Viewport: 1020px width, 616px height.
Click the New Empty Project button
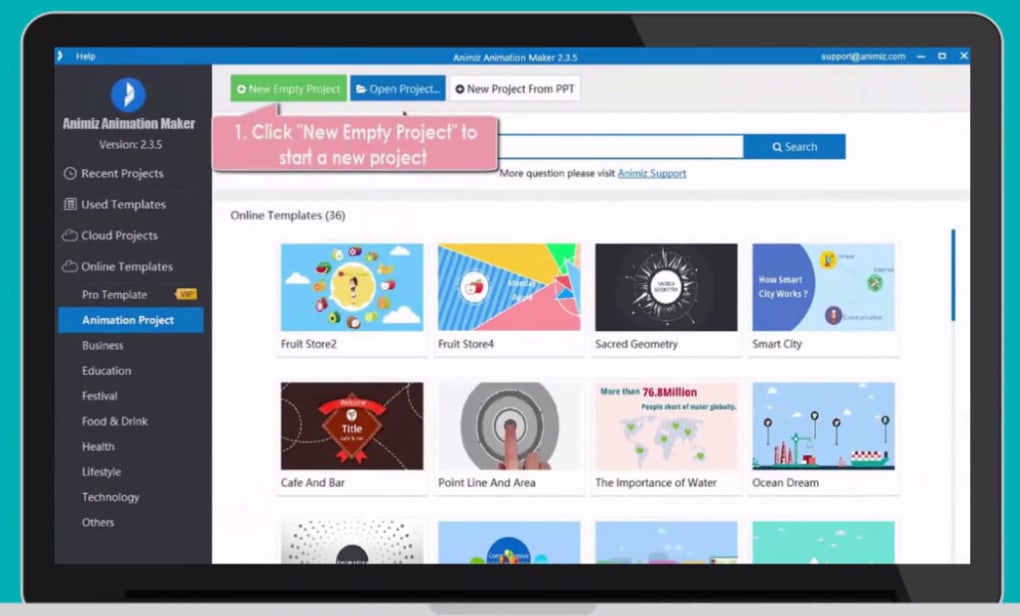pos(288,89)
